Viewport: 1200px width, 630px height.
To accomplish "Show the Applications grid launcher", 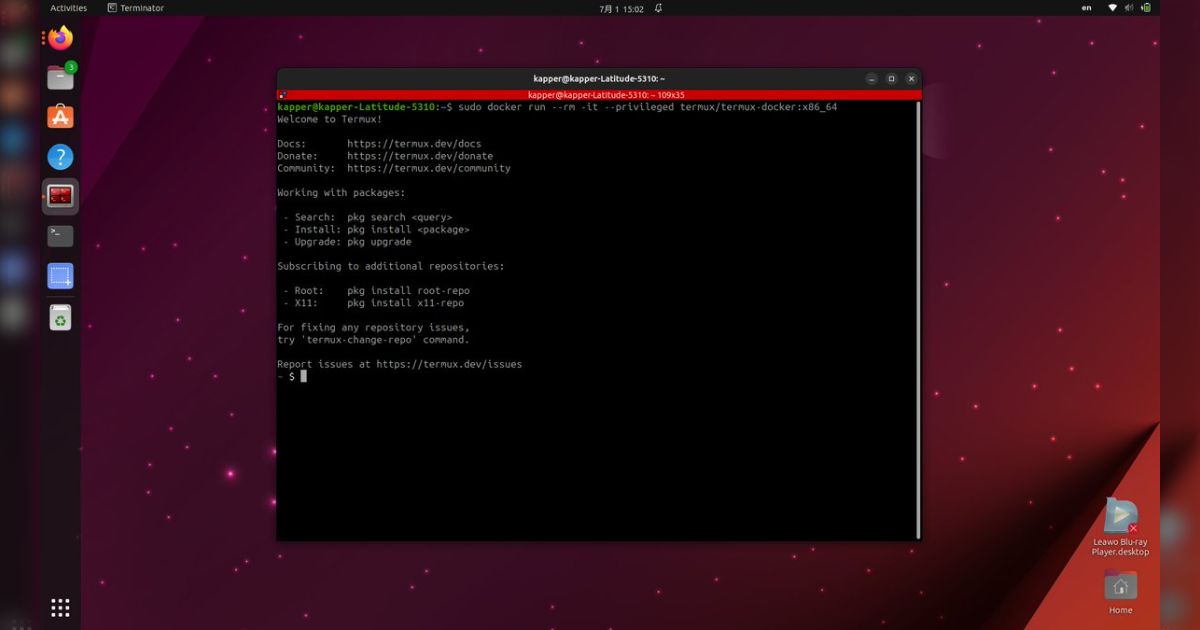I will [59, 607].
